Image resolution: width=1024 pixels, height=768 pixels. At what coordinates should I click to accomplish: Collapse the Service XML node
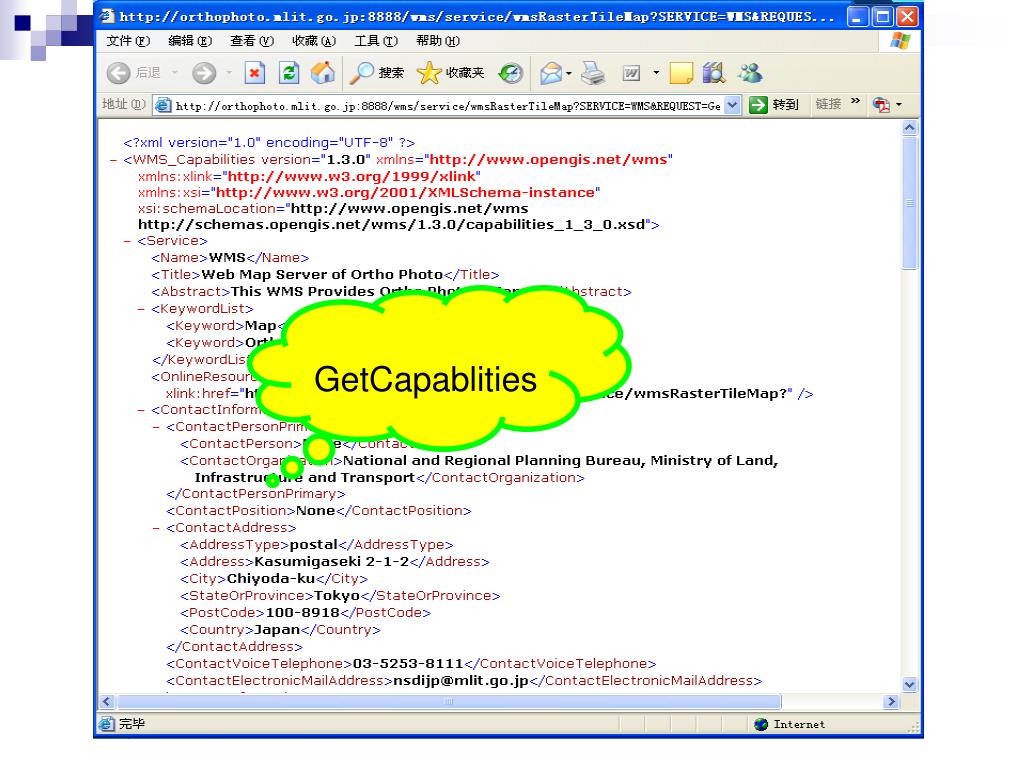click(x=128, y=241)
